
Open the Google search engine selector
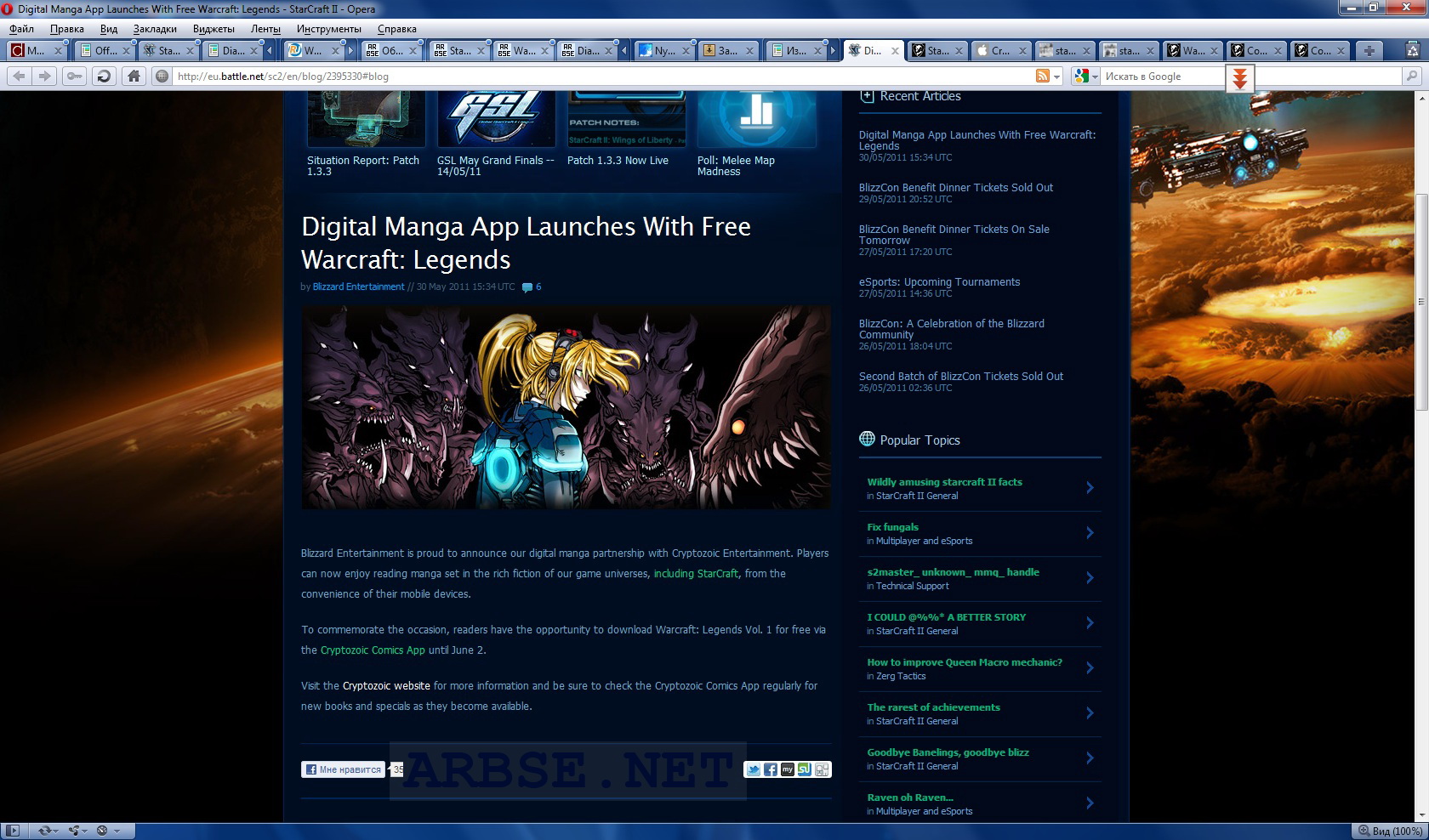pyautogui.click(x=1085, y=77)
